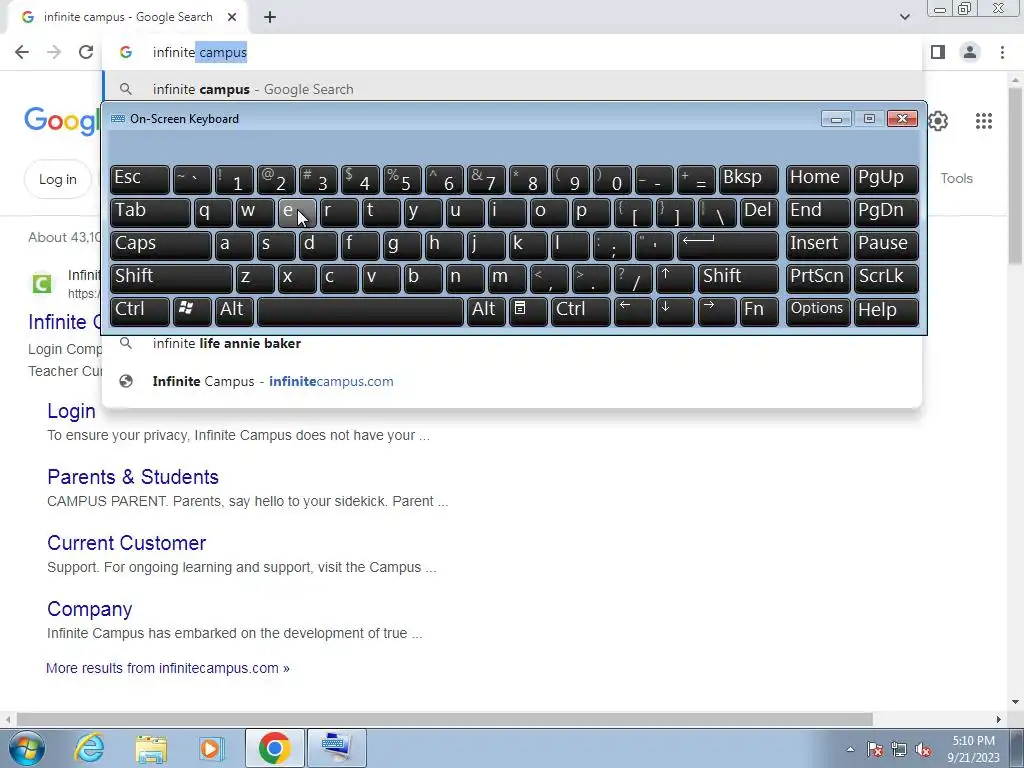Screen dimensions: 1024x768
Task: Tap the Windows logo key on keyboard
Action: coord(192,311)
